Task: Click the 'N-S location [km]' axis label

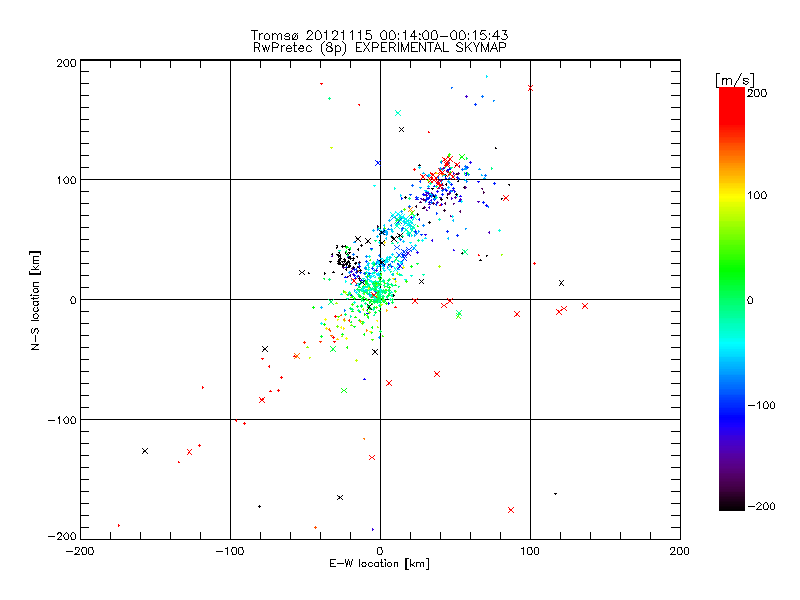Action: [35, 301]
